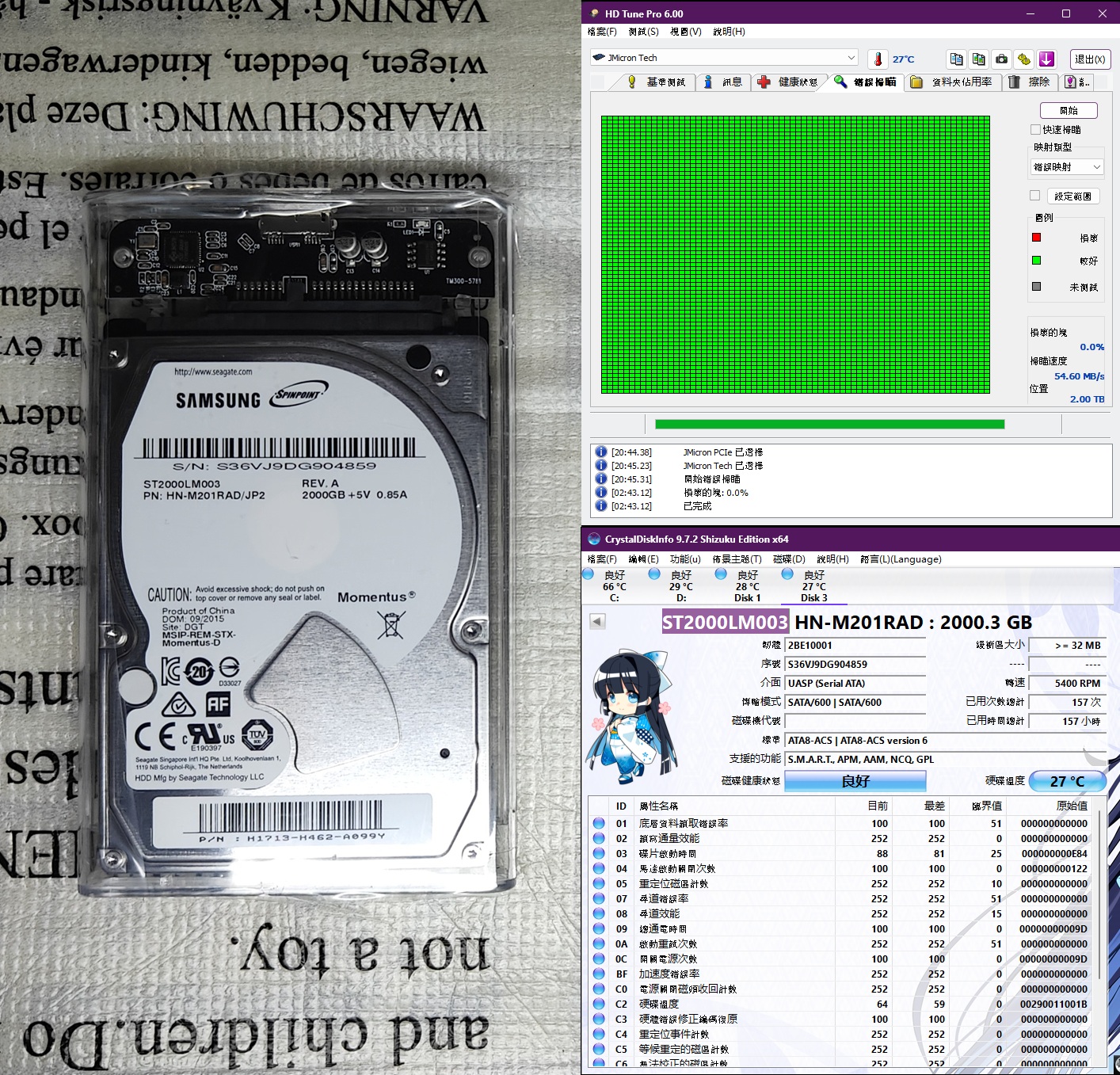Click the 退出(X) exit button
This screenshot has height=1075, width=1120.
[x=1090, y=59]
